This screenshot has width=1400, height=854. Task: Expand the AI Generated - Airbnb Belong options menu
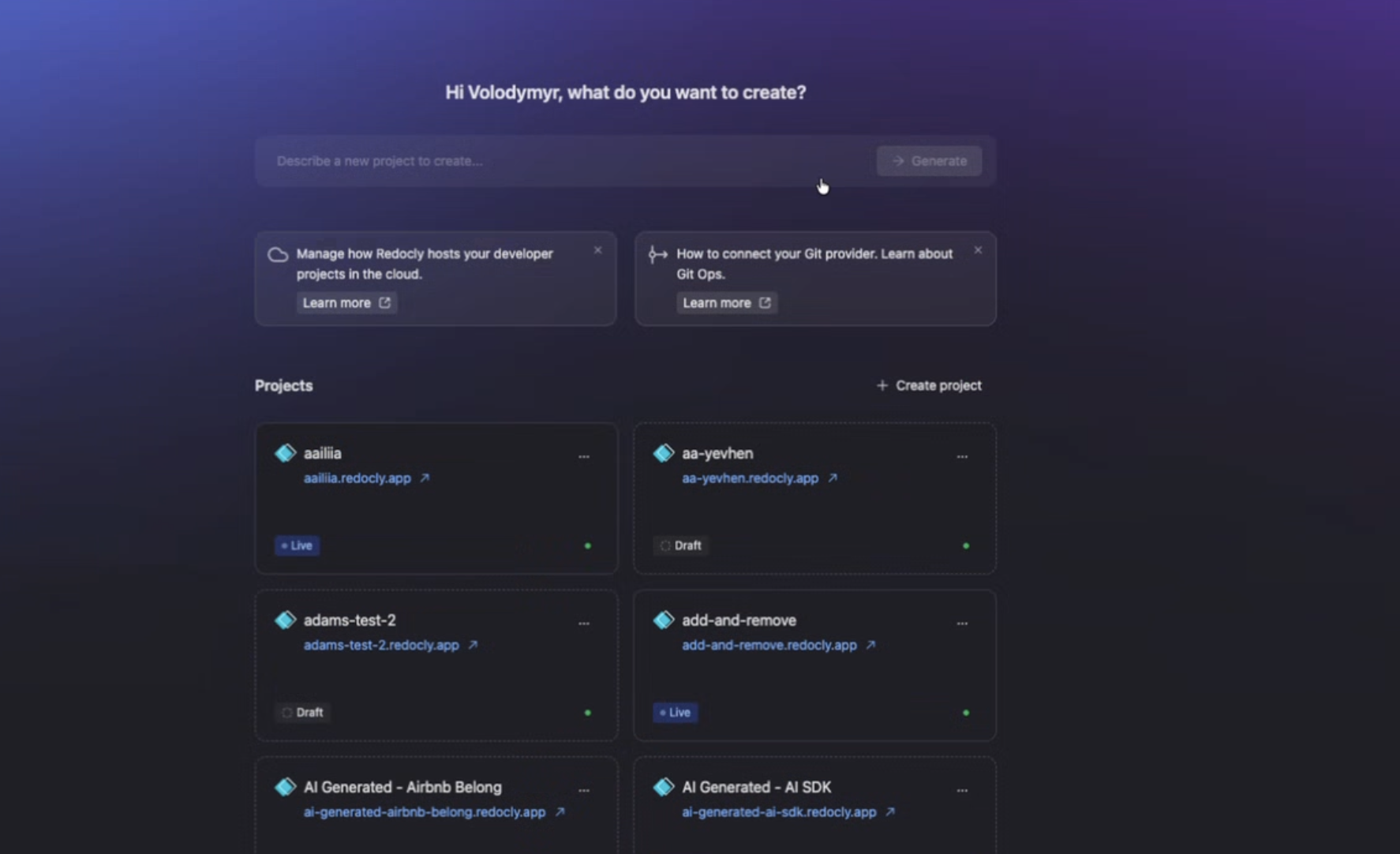click(583, 790)
